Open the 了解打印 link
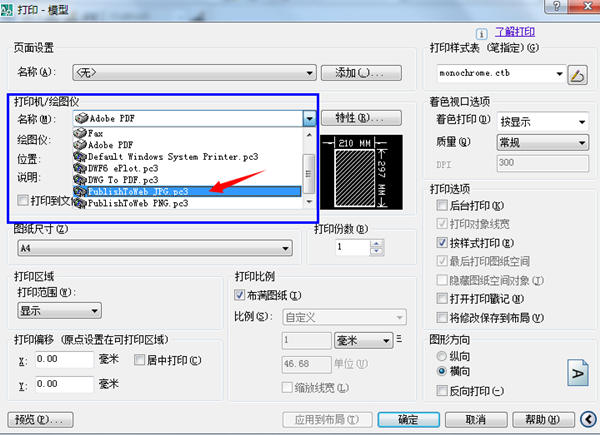Viewport: 600px width, 435px height. [x=515, y=32]
